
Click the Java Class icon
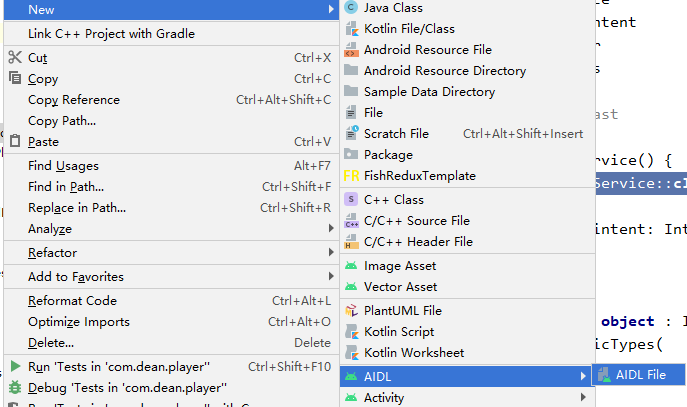[351, 7]
